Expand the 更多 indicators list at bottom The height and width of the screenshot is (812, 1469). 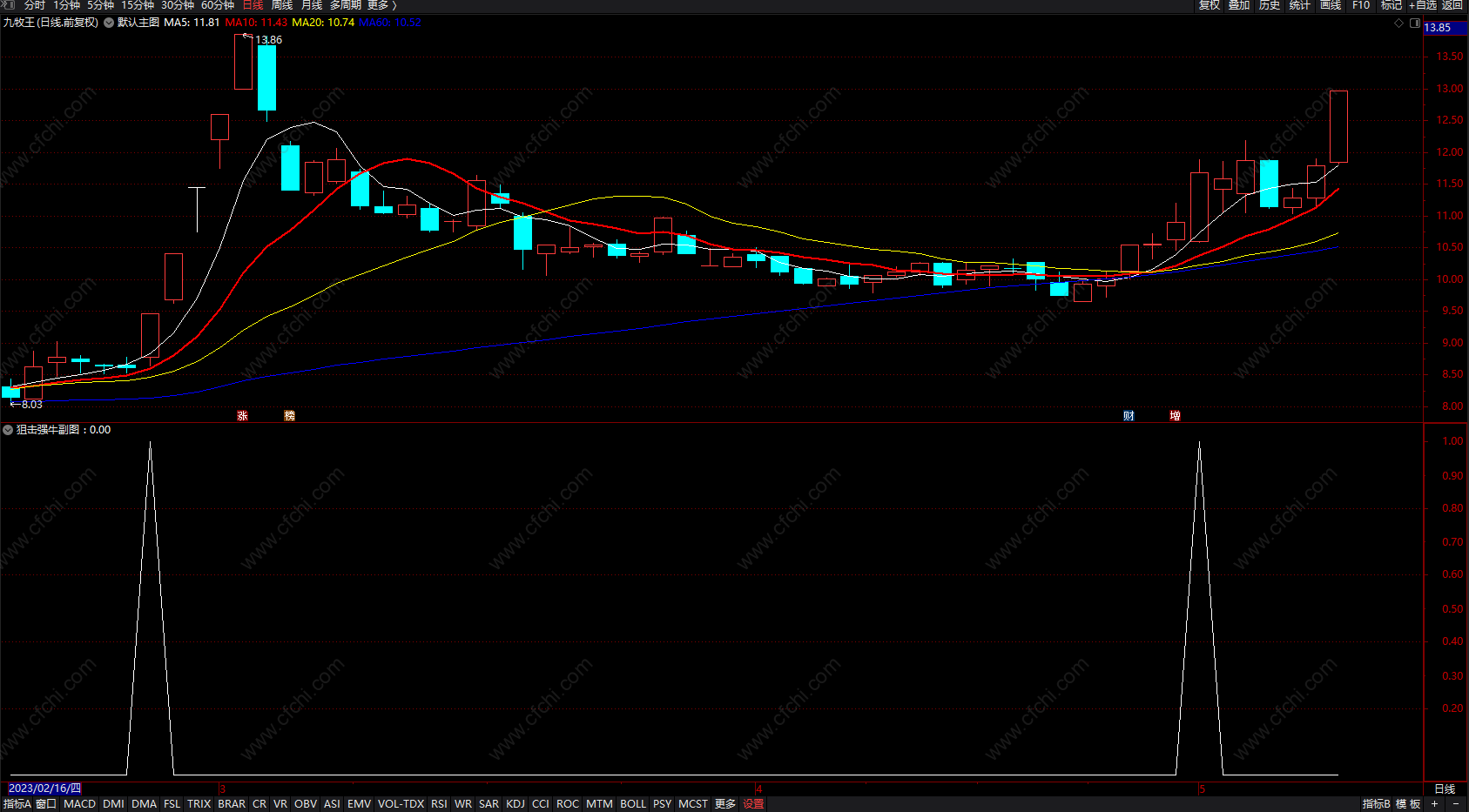pos(725,804)
